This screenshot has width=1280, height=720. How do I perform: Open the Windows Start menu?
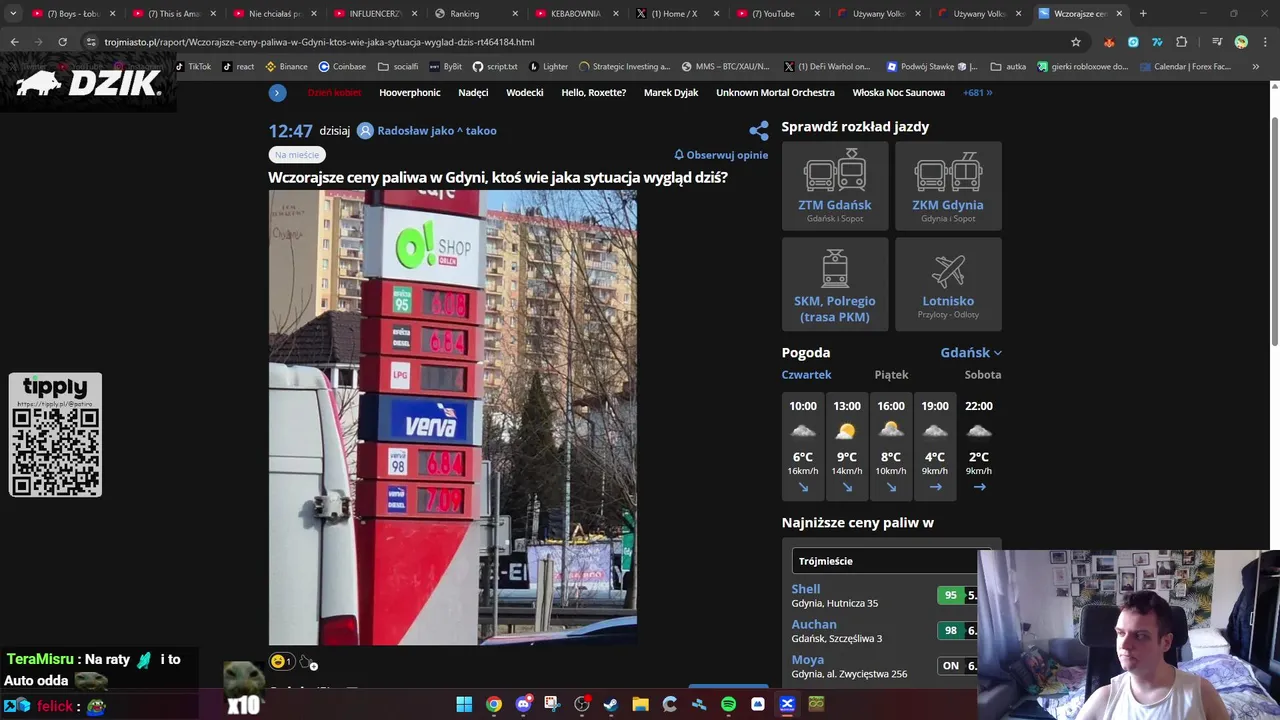(464, 704)
